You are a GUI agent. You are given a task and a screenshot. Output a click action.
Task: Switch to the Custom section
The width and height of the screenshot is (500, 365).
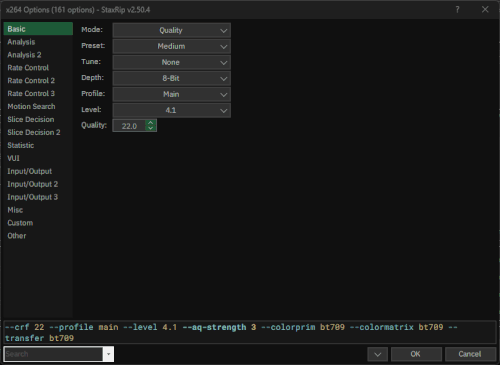pyautogui.click(x=38, y=223)
